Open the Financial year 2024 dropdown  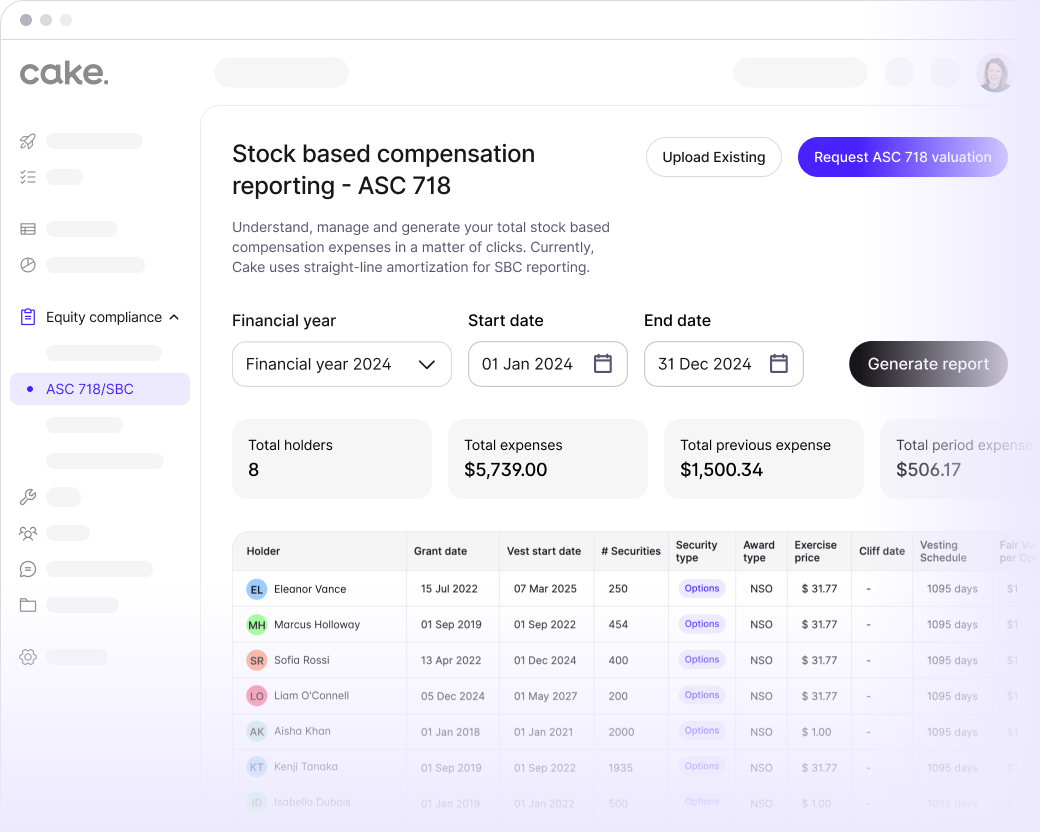coord(341,364)
